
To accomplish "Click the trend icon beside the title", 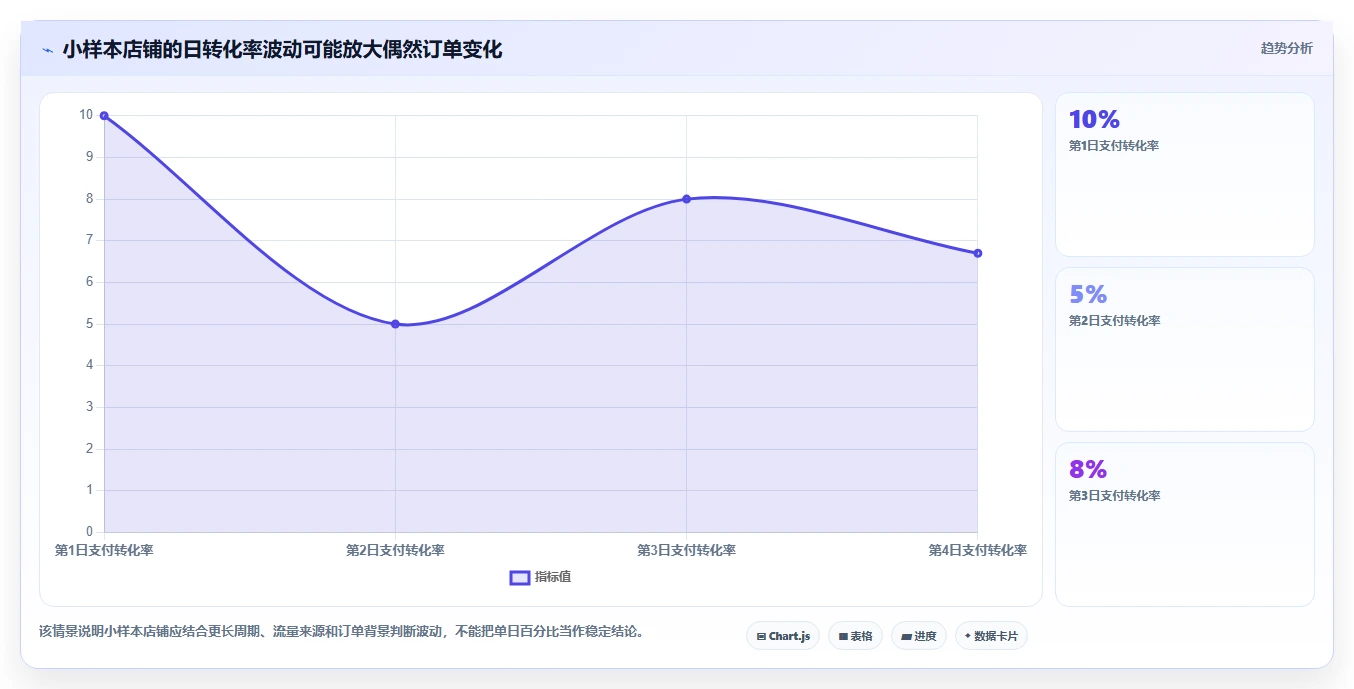I will [x=47, y=49].
